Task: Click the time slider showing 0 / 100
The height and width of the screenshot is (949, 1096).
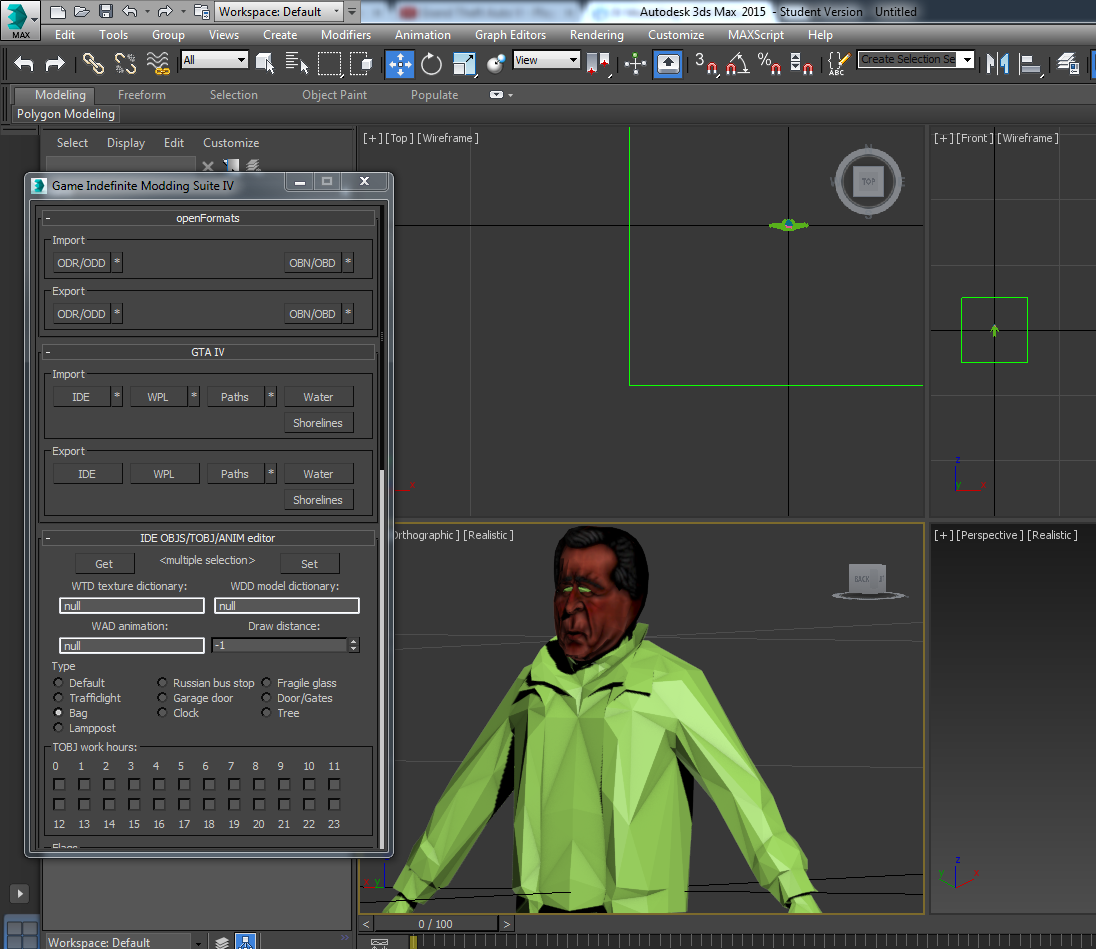Action: [435, 924]
